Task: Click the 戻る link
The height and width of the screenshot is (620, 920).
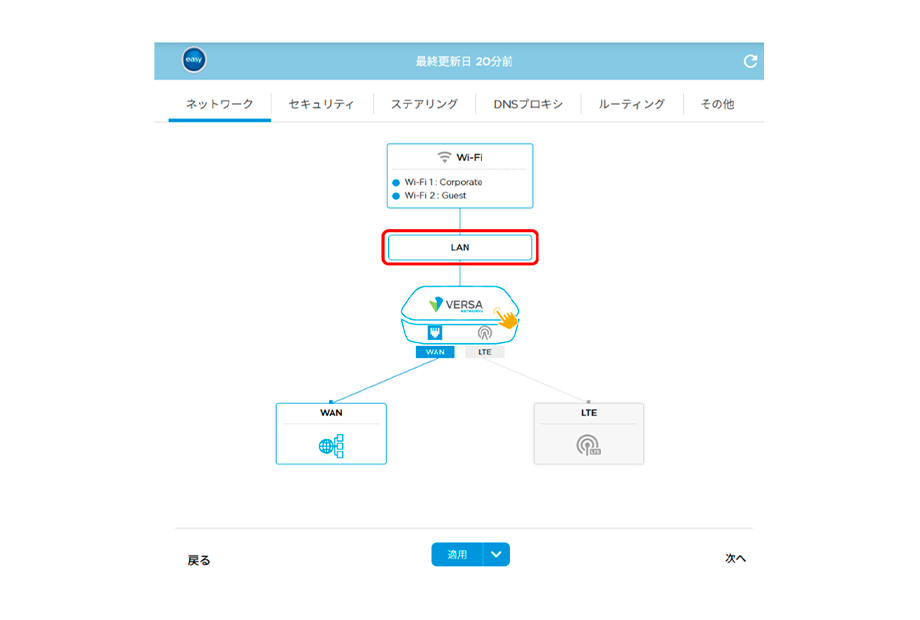Action: (x=199, y=560)
